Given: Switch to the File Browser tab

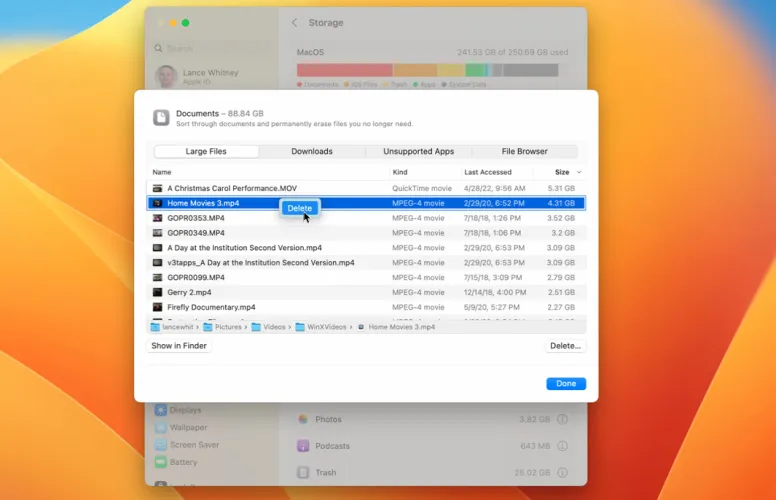Looking at the screenshot, I should click(524, 151).
